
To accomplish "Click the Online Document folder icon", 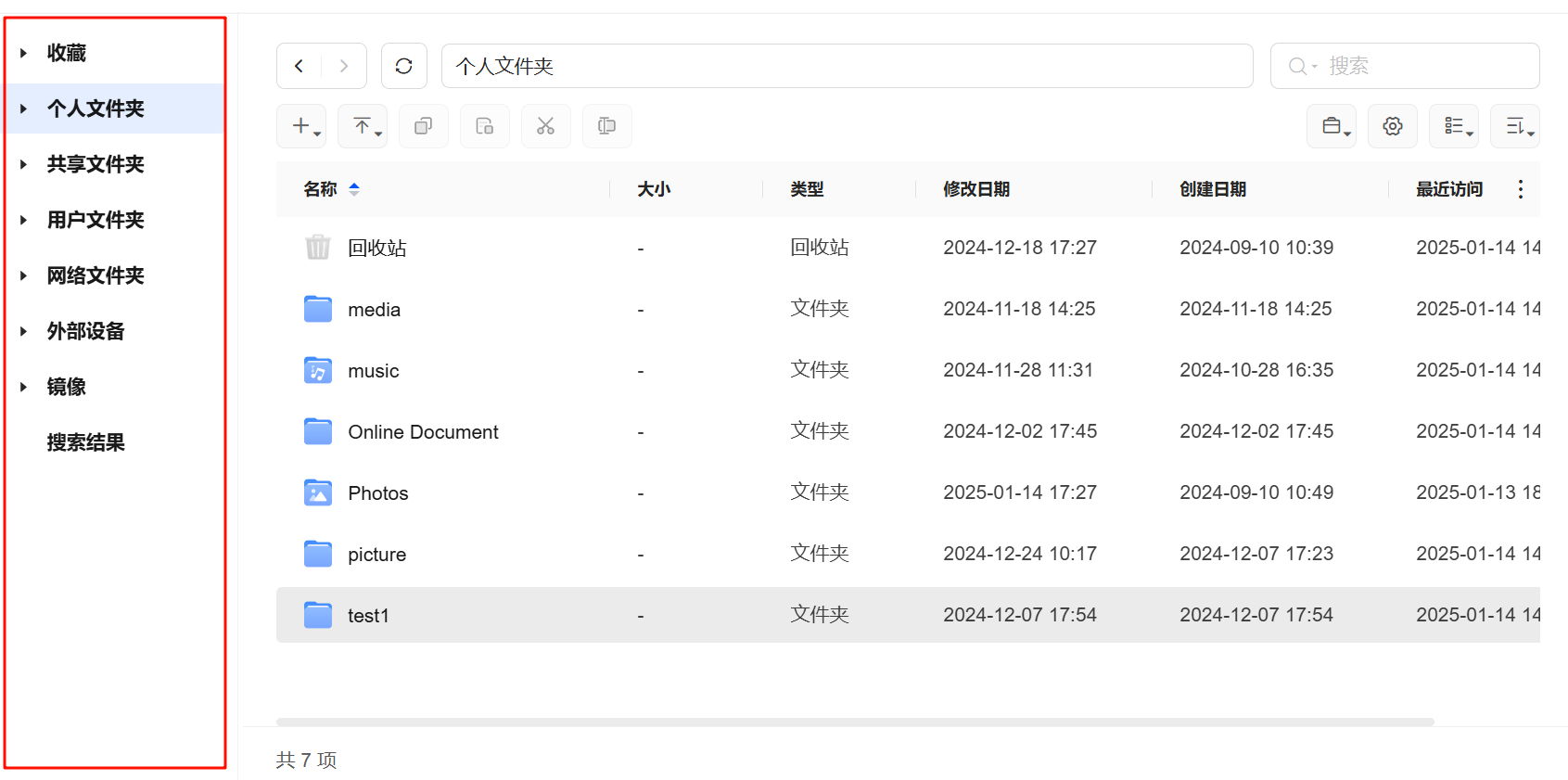I will tap(318, 431).
